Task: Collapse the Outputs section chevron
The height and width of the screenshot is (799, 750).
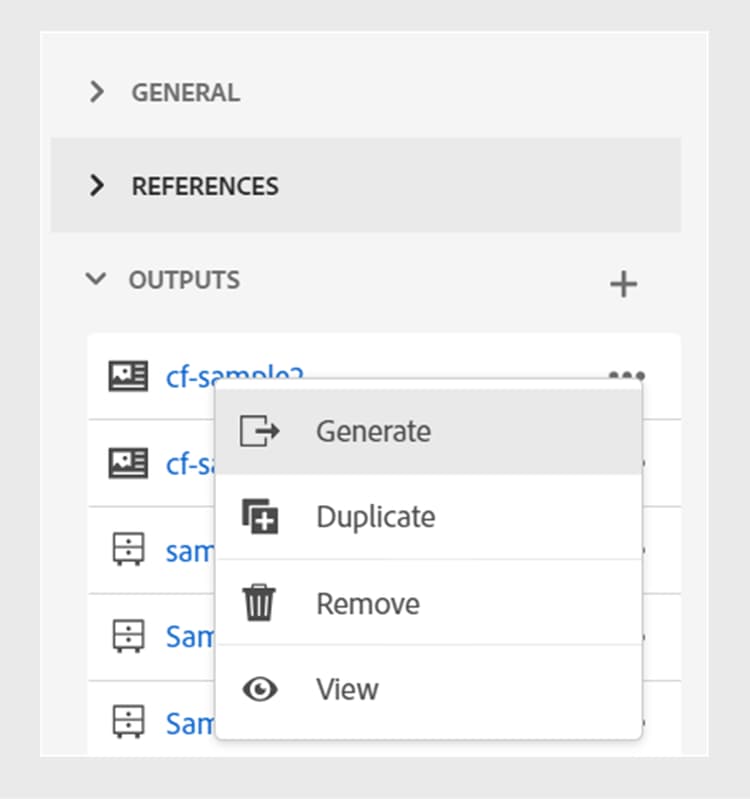Action: (x=96, y=279)
